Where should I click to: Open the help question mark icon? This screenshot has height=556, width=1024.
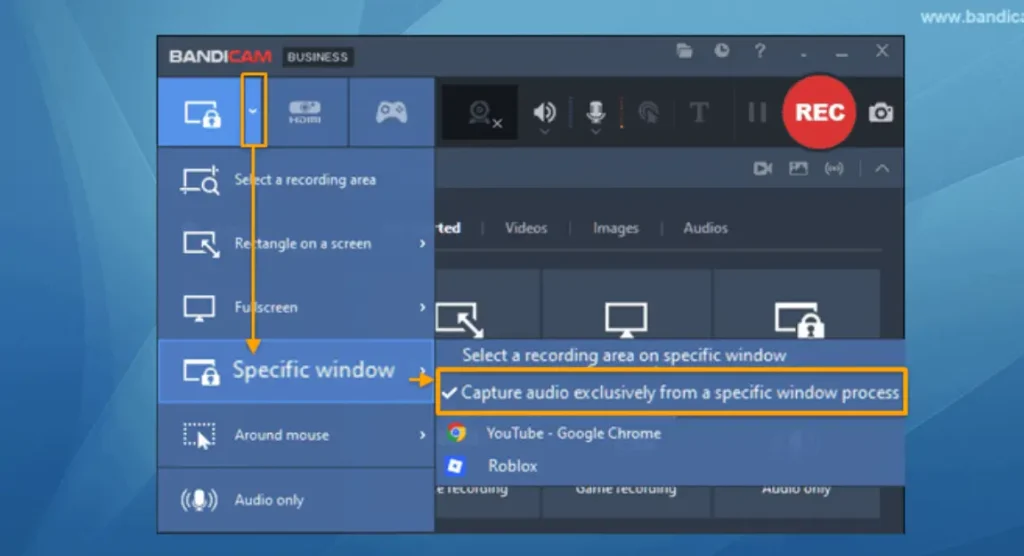[760, 50]
